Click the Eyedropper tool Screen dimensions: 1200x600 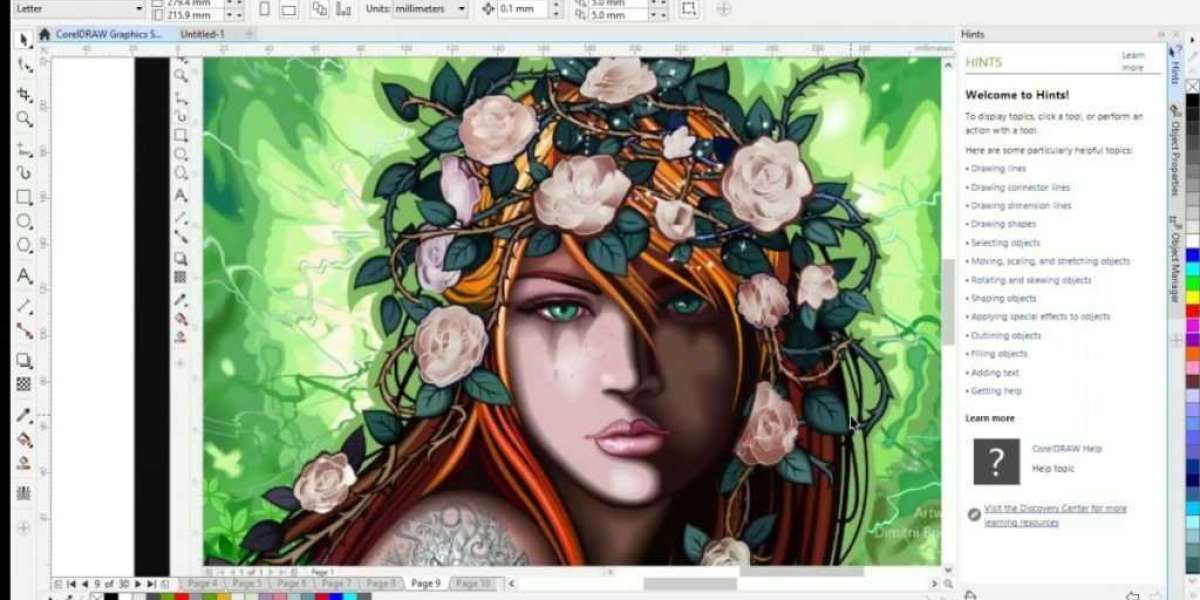tap(24, 415)
